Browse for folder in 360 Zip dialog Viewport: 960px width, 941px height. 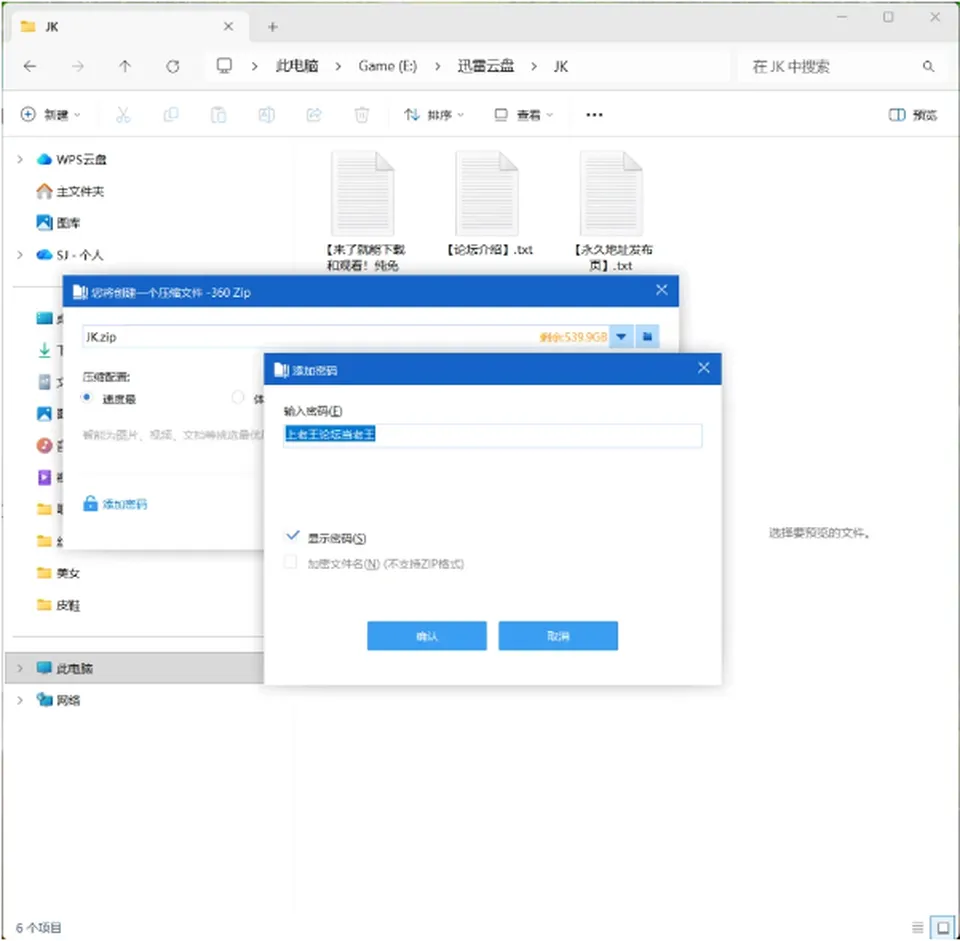(x=647, y=336)
